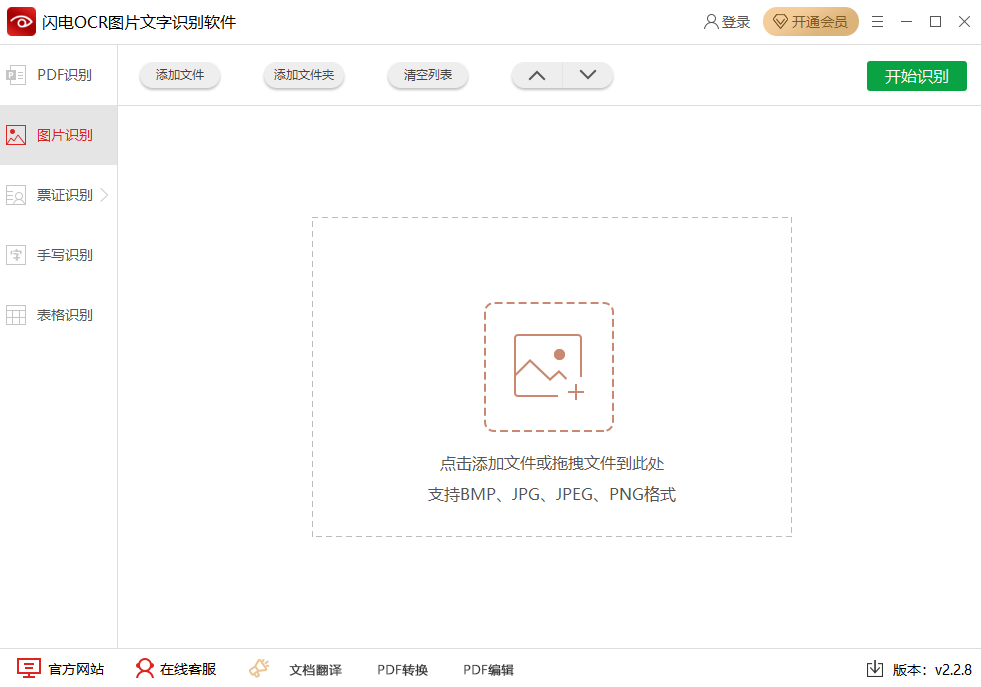Click the 文档翻译 translation icon
This screenshot has height=687, width=981.
(x=259, y=668)
